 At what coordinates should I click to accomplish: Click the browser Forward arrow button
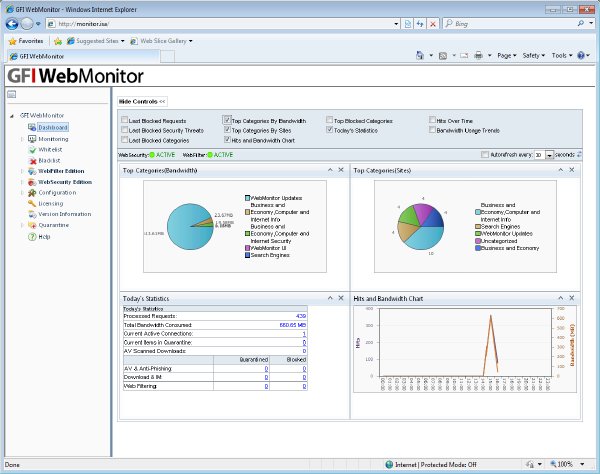pos(27,24)
